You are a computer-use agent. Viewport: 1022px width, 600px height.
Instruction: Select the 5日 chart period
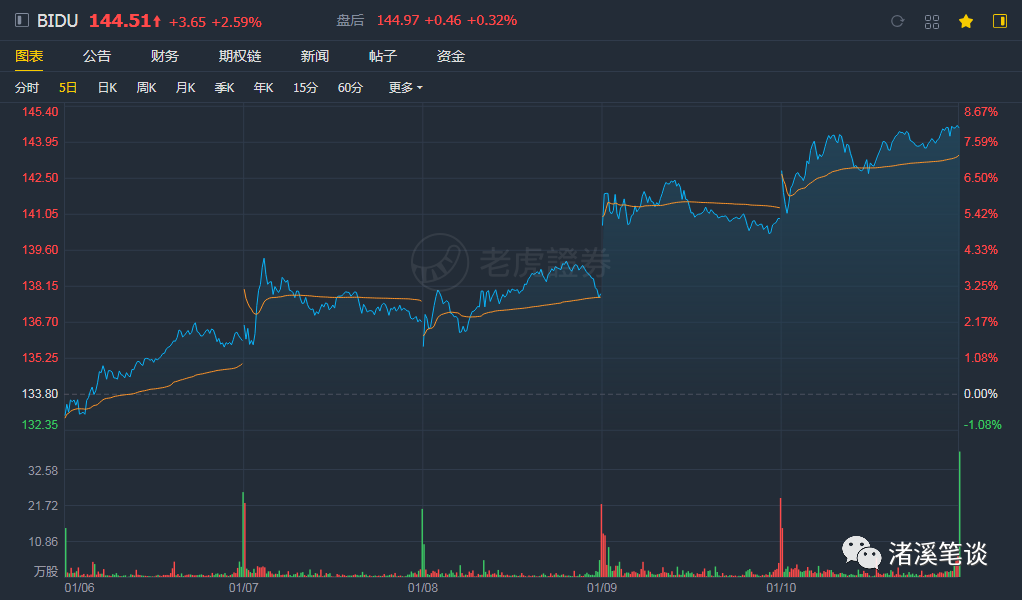click(x=68, y=87)
